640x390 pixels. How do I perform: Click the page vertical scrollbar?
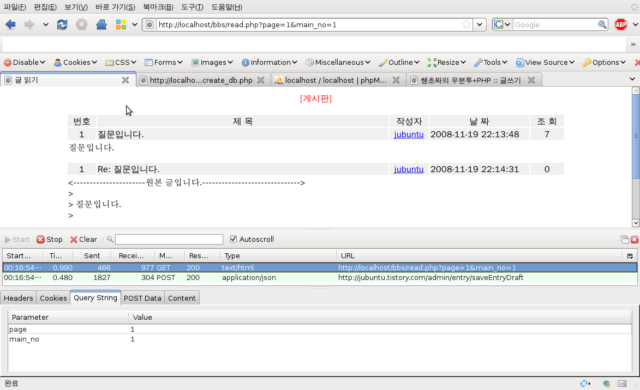tap(636, 157)
